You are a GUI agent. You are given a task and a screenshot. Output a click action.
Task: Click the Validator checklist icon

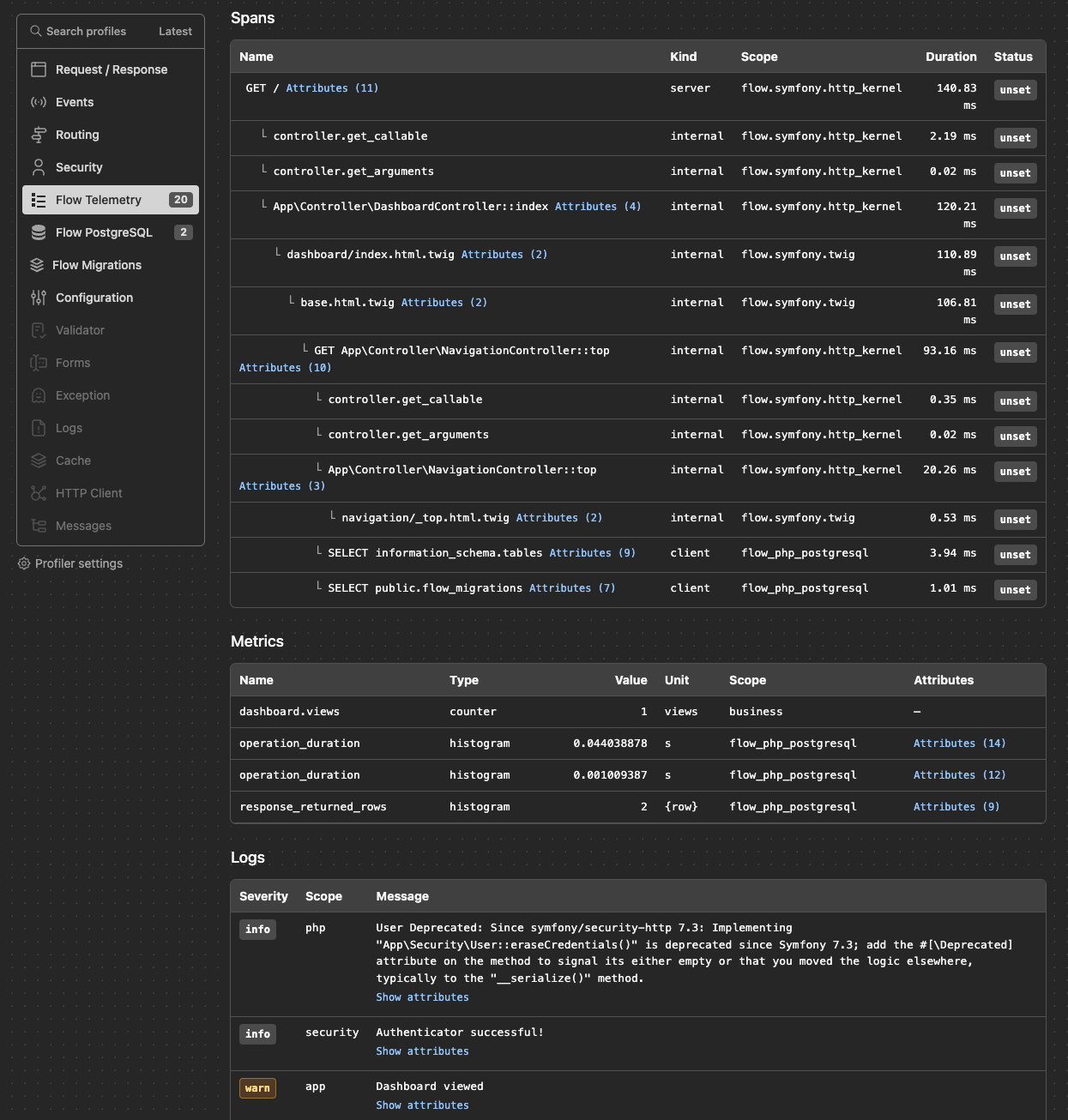tap(39, 330)
